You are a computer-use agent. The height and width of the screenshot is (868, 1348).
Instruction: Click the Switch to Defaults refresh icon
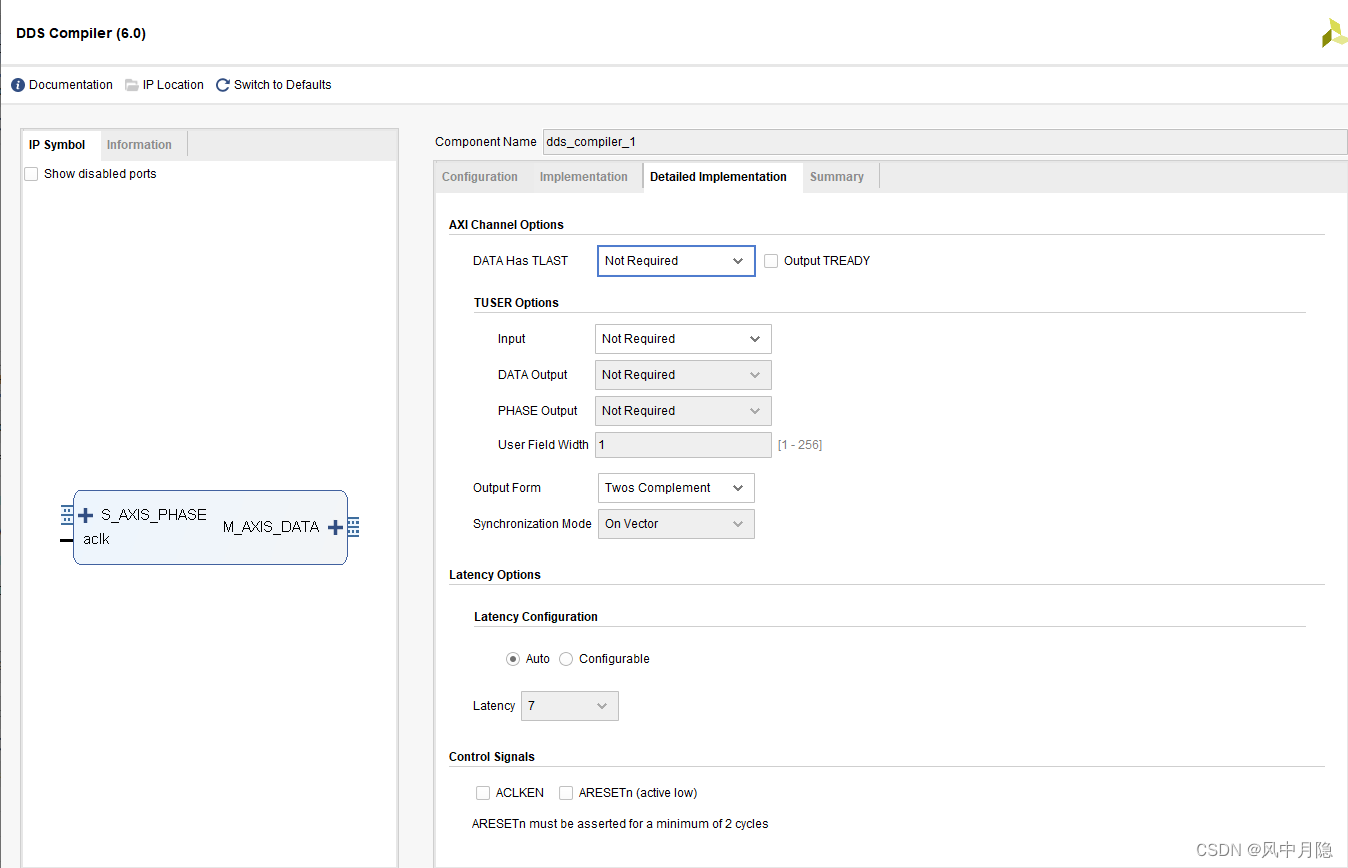coord(223,85)
